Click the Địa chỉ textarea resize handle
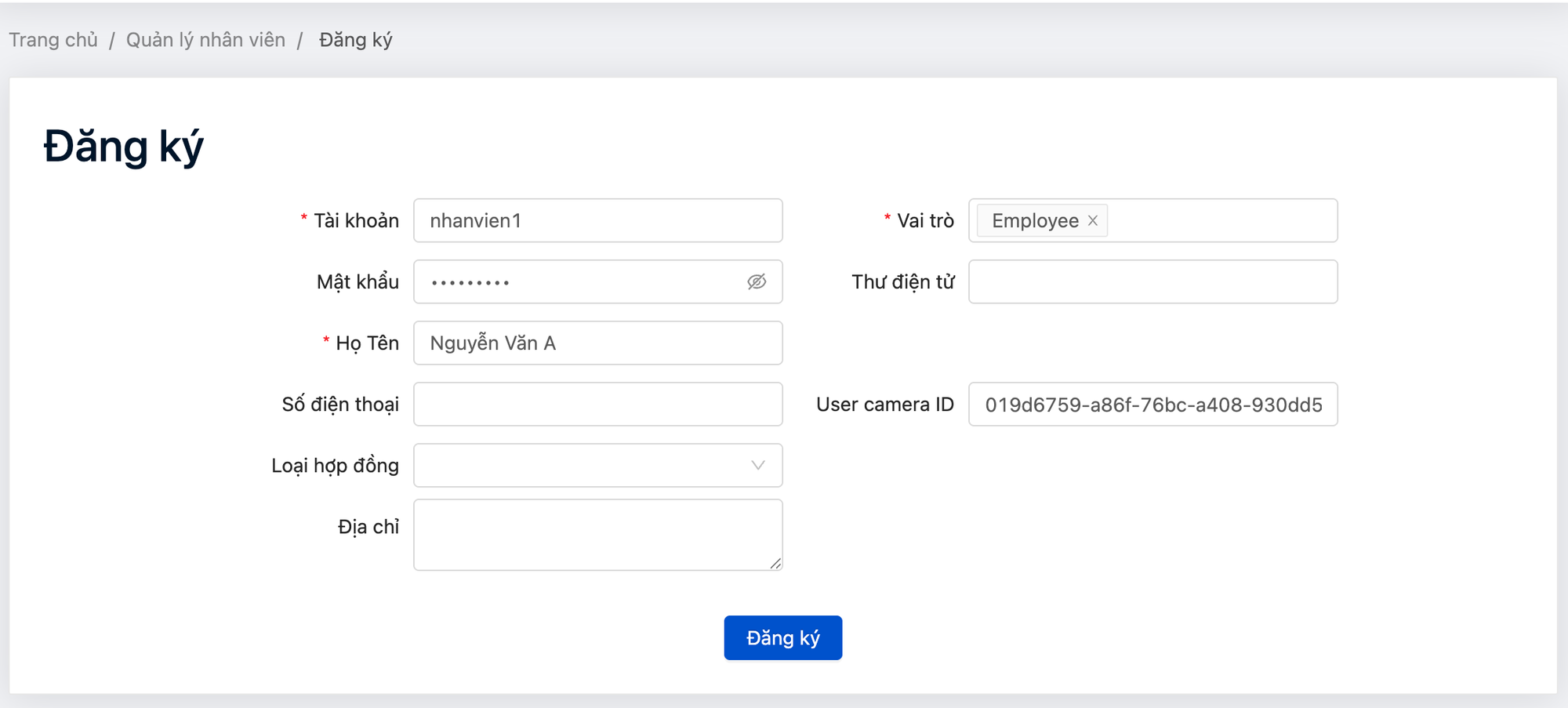 [775, 563]
